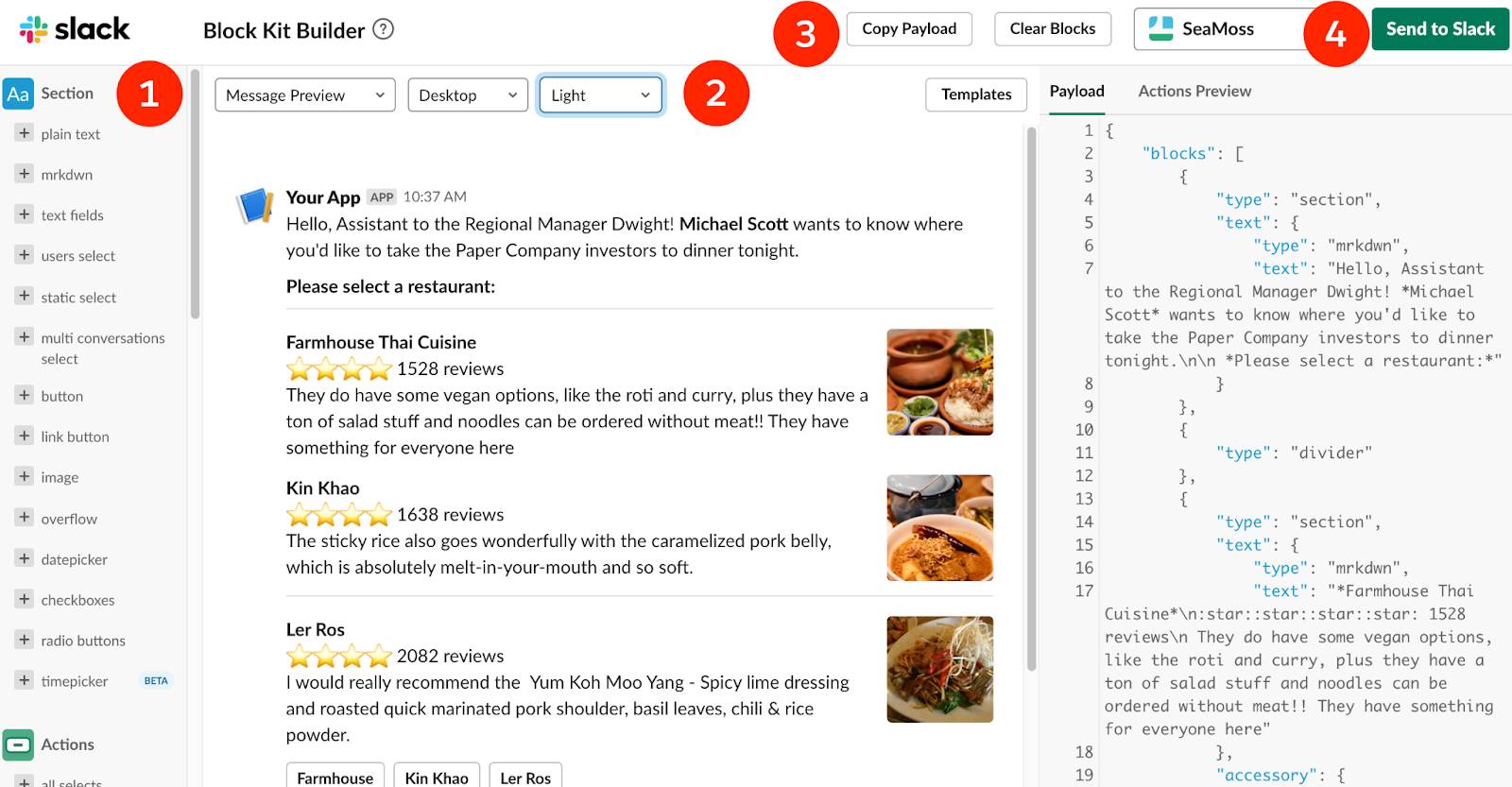This screenshot has height=787, width=1512.
Task: Click the Clear Blocks button
Action: (x=1053, y=28)
